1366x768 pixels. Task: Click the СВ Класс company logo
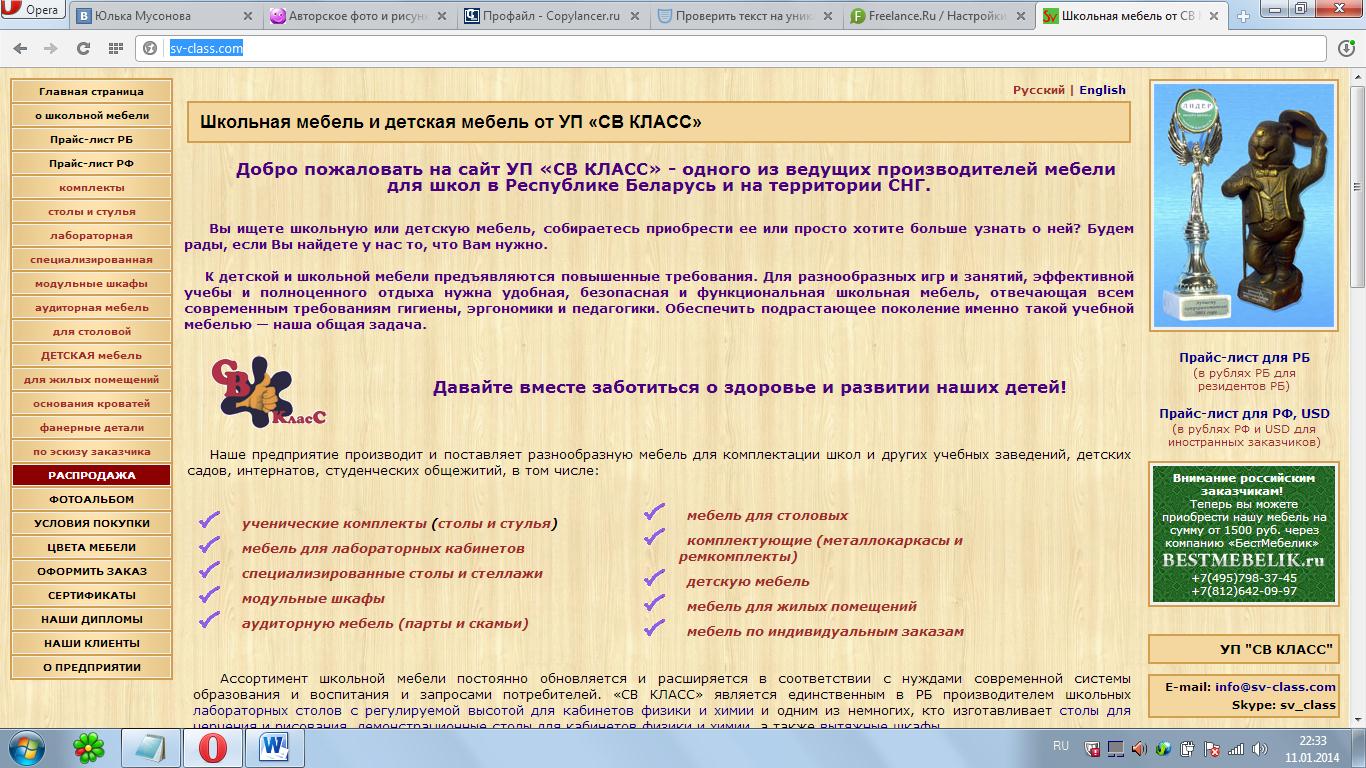(267, 390)
